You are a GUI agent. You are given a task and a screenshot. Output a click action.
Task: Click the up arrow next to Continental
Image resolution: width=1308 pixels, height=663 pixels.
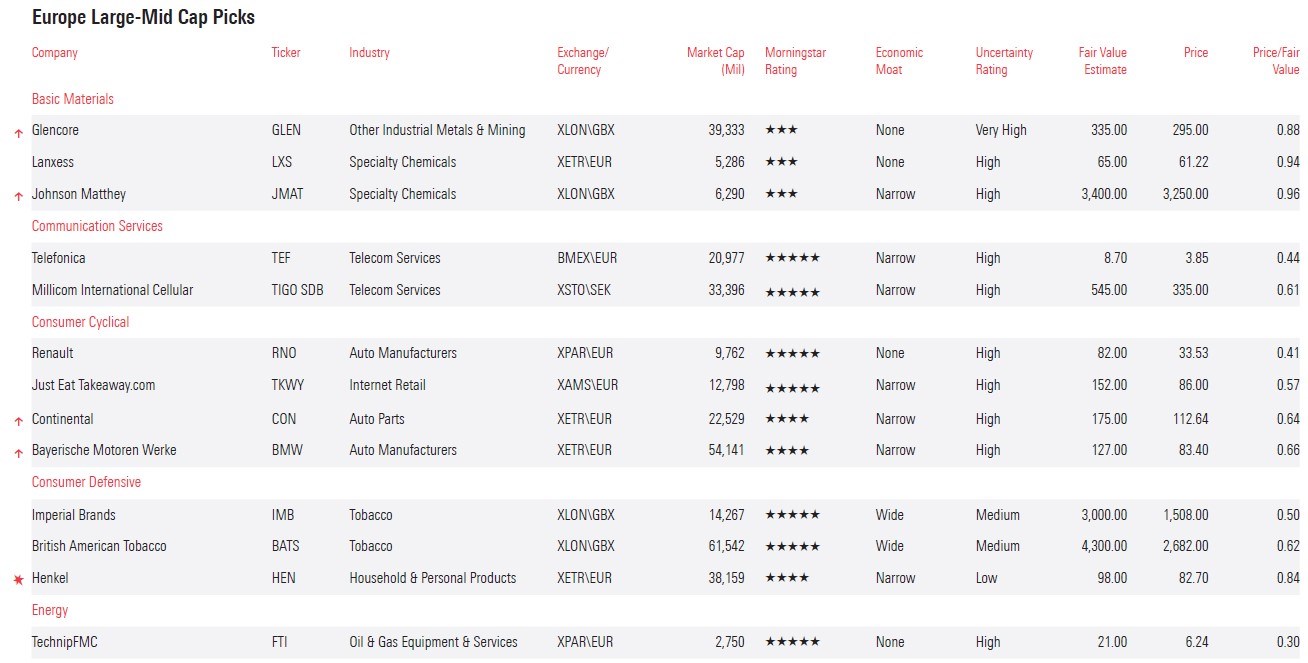18,421
